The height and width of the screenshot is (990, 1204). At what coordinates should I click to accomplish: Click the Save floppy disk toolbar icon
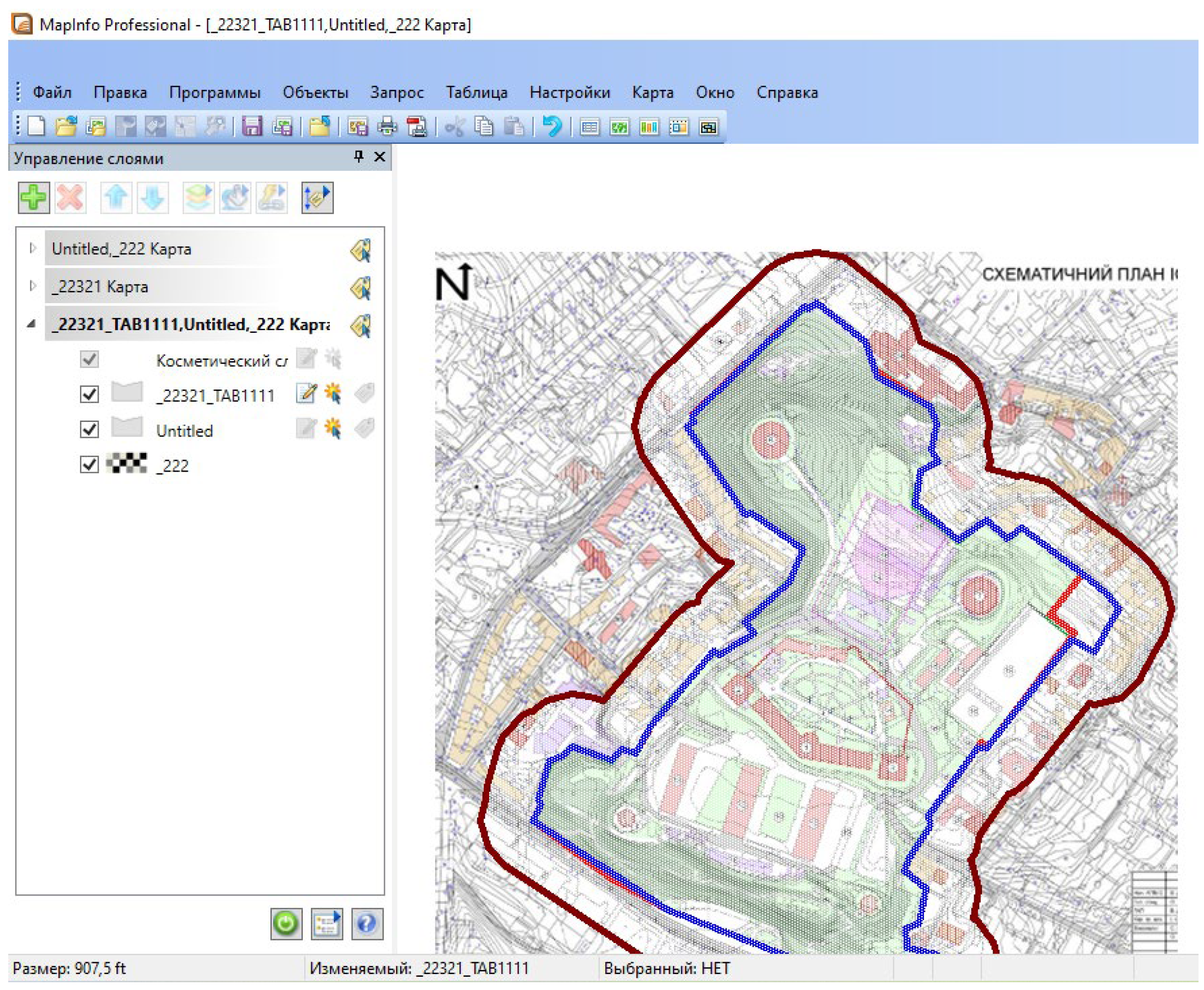tap(252, 126)
